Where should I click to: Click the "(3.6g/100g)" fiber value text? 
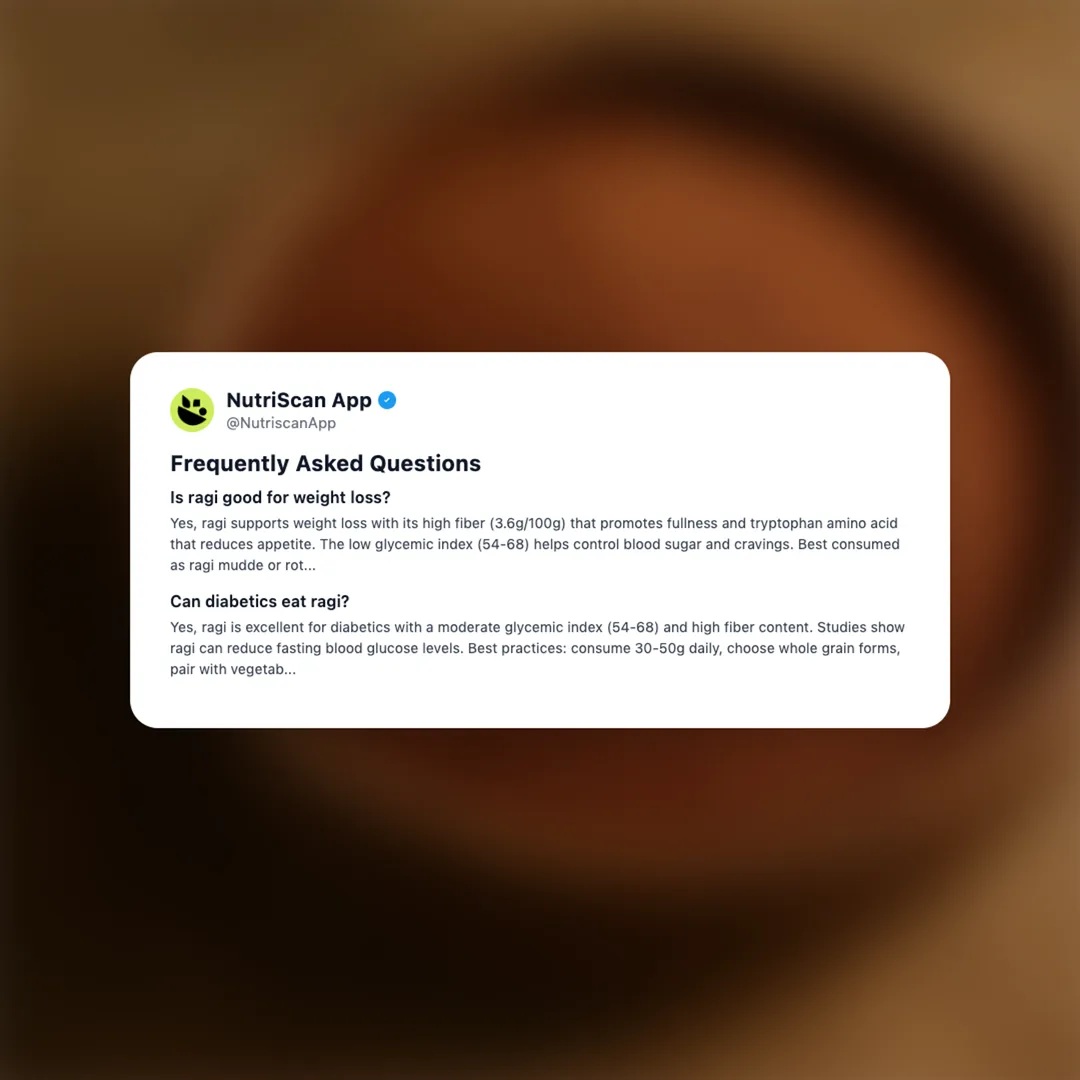[x=528, y=523]
